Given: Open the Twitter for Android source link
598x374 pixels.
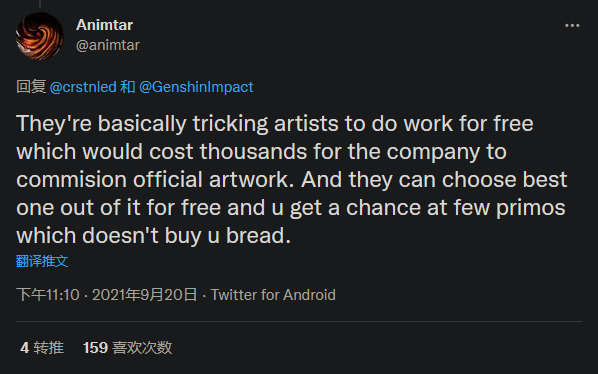Looking at the screenshot, I should click(x=273, y=295).
